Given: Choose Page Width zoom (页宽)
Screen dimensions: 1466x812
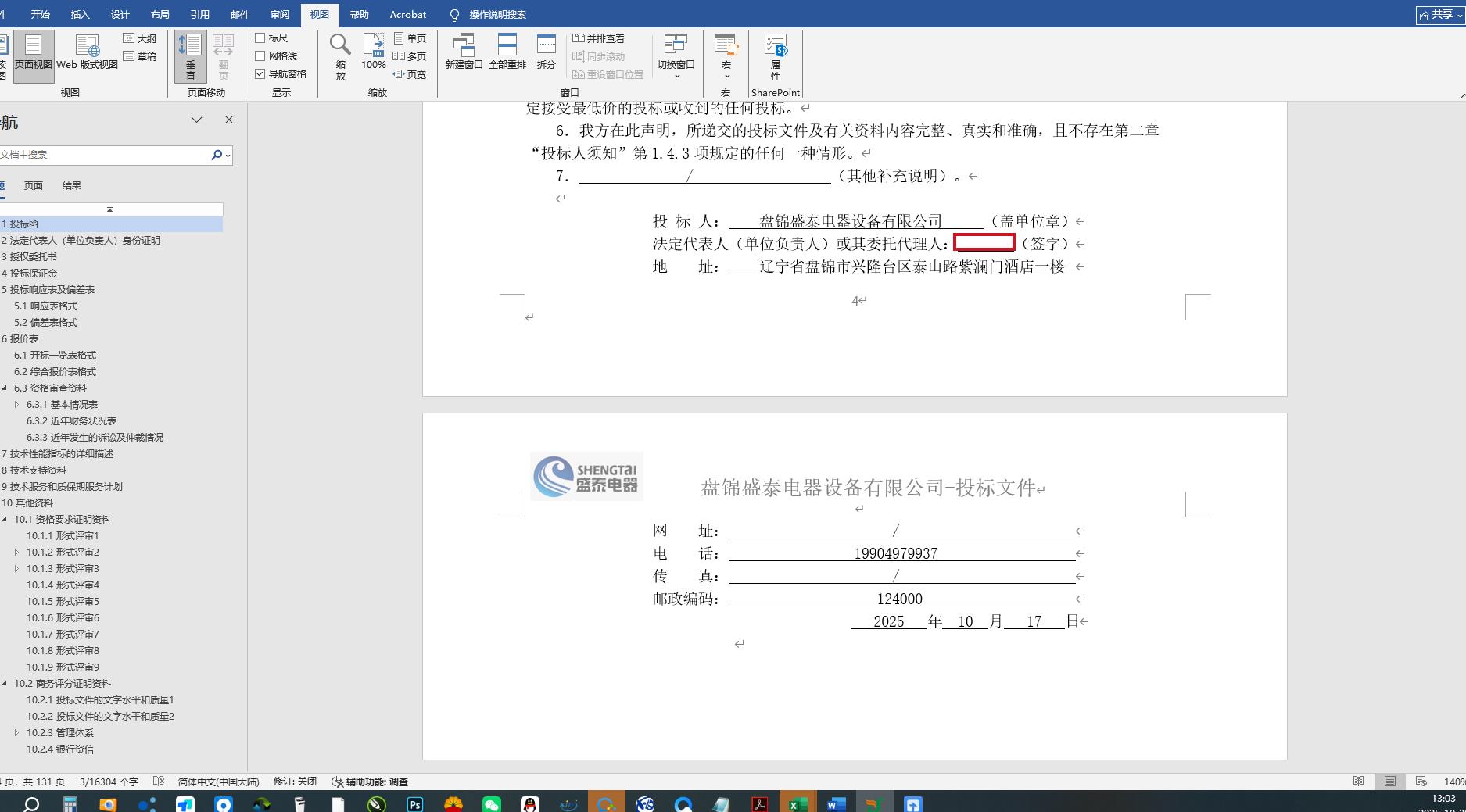Looking at the screenshot, I should coord(410,74).
